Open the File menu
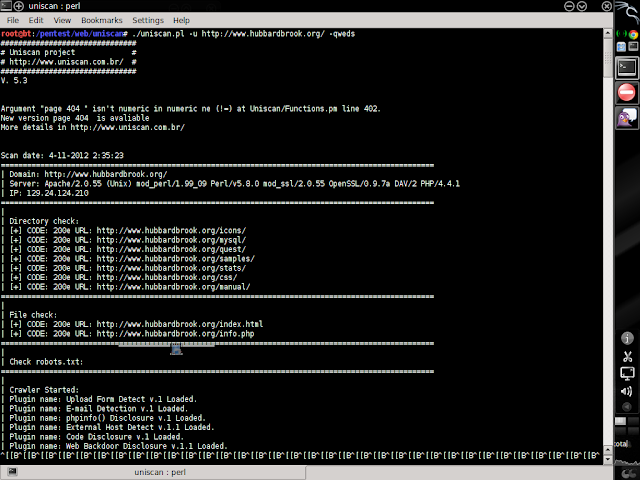The width and height of the screenshot is (640, 480). (13, 20)
